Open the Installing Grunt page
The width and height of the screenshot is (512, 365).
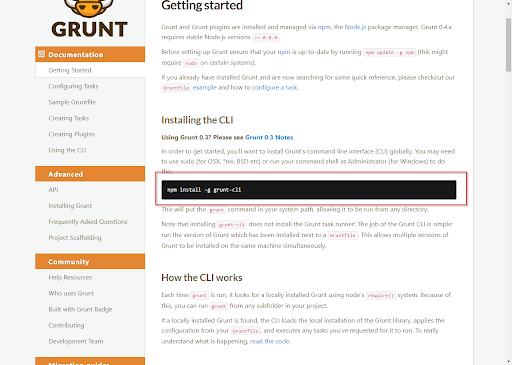click(70, 206)
